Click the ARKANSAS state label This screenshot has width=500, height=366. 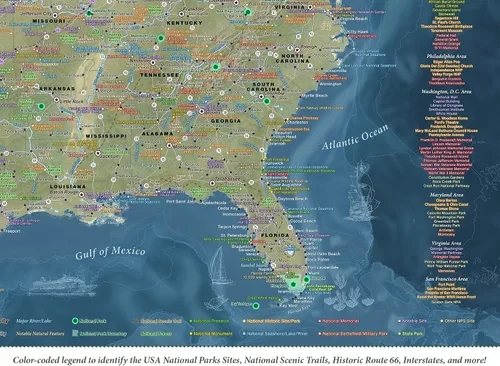57,89
